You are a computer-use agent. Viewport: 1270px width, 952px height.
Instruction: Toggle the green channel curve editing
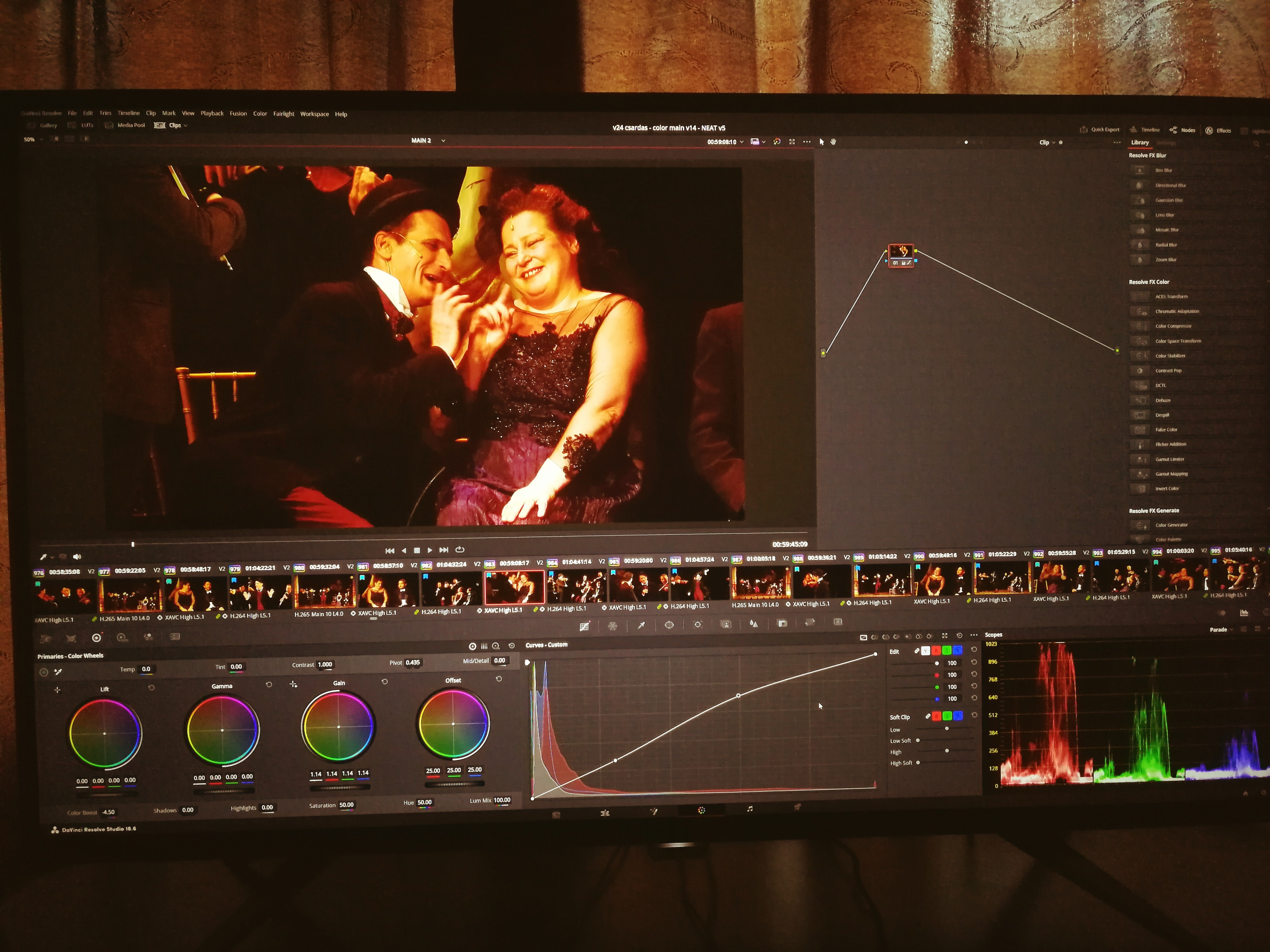coord(947,651)
